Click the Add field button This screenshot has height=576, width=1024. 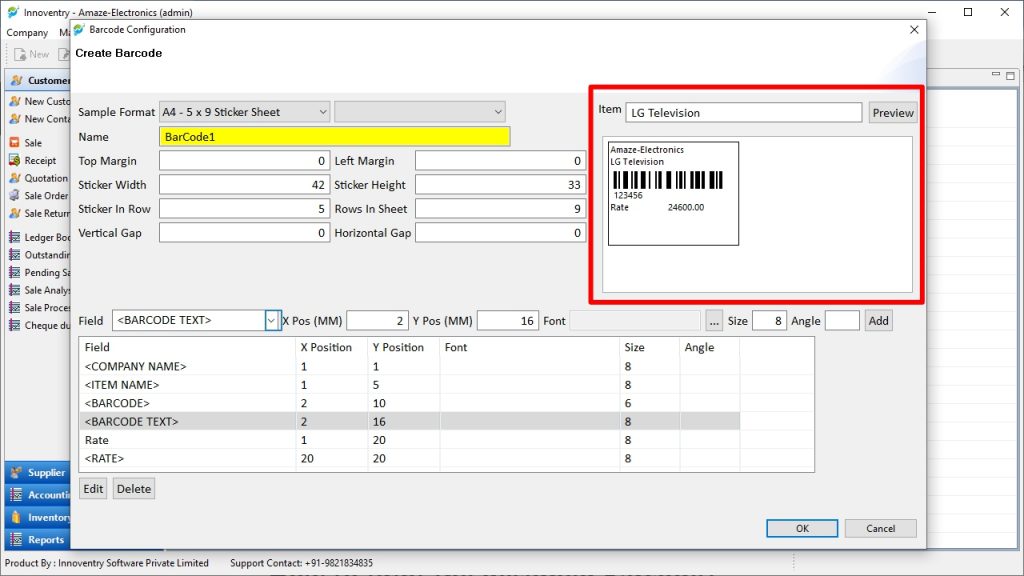(878, 321)
